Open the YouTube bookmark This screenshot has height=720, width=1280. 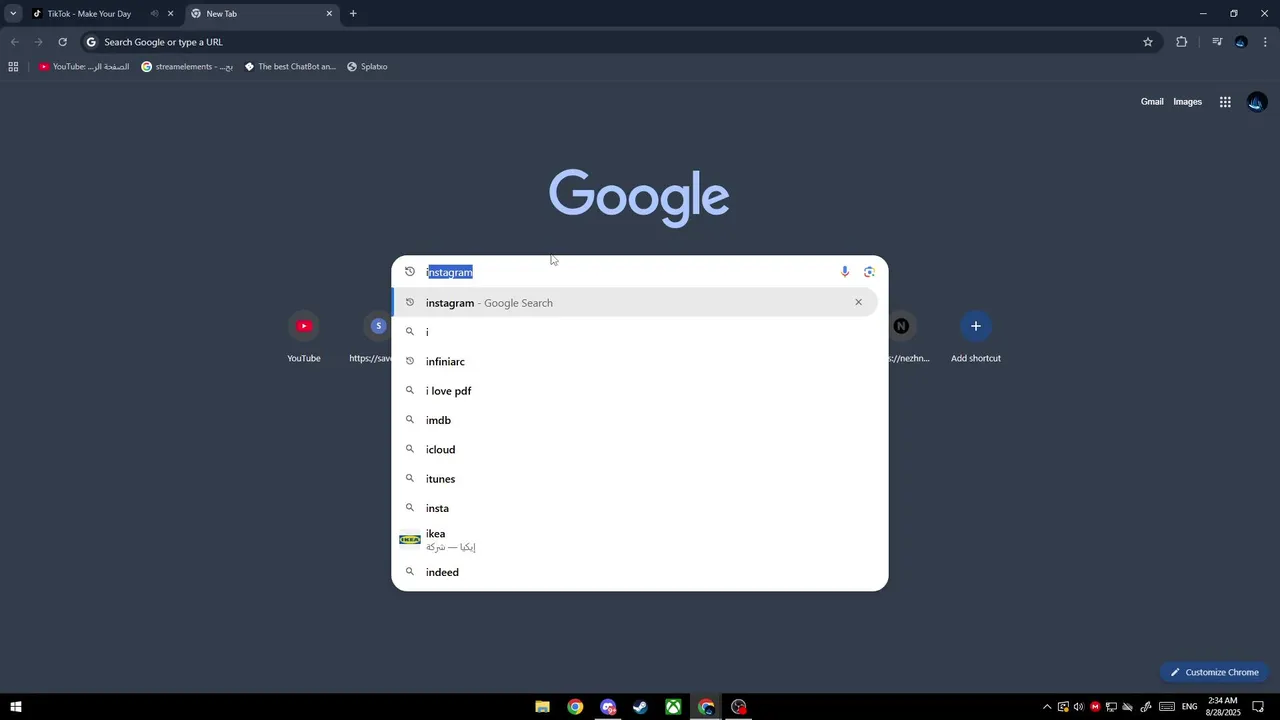click(x=84, y=67)
